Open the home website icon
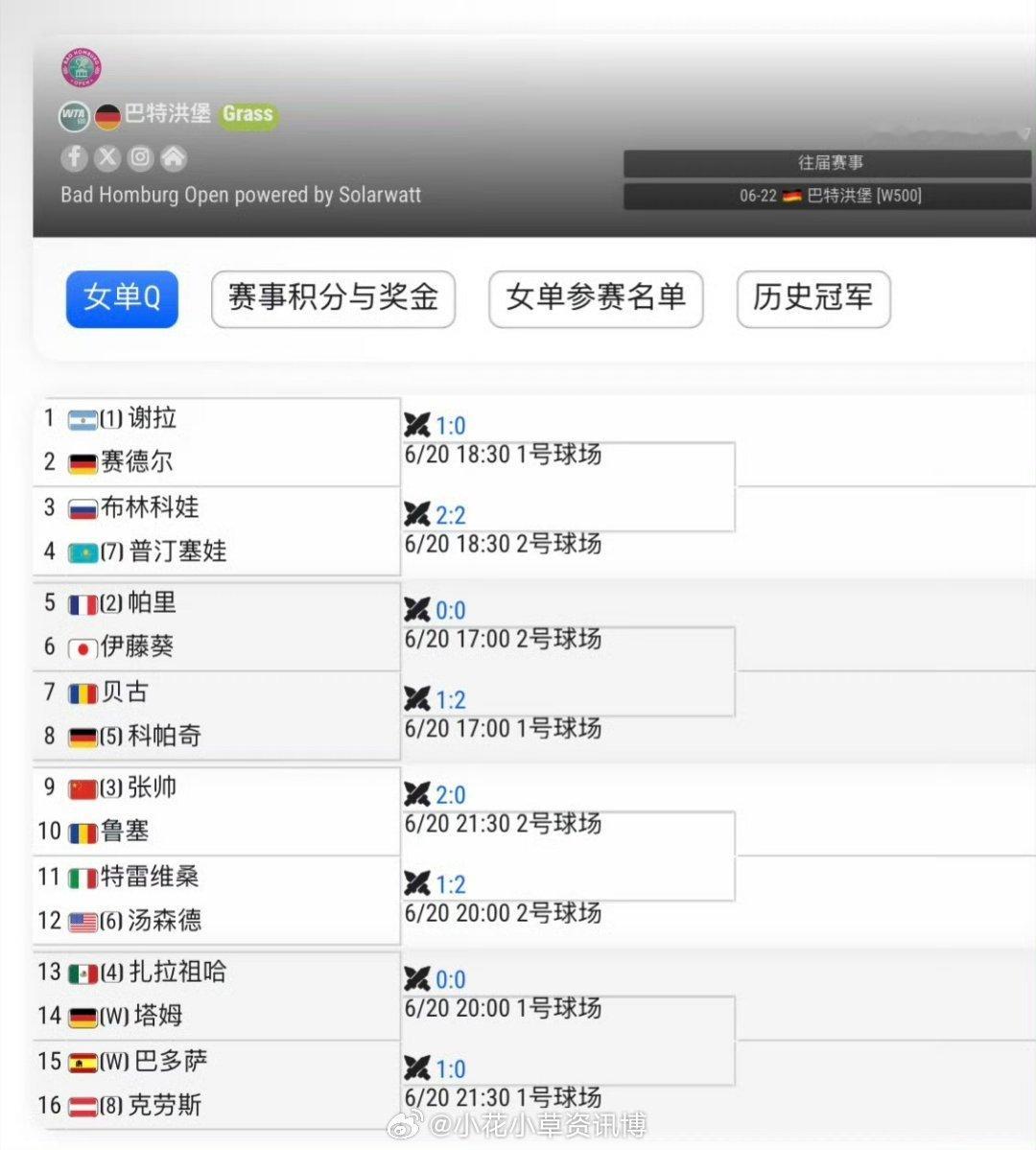 pyautogui.click(x=174, y=157)
